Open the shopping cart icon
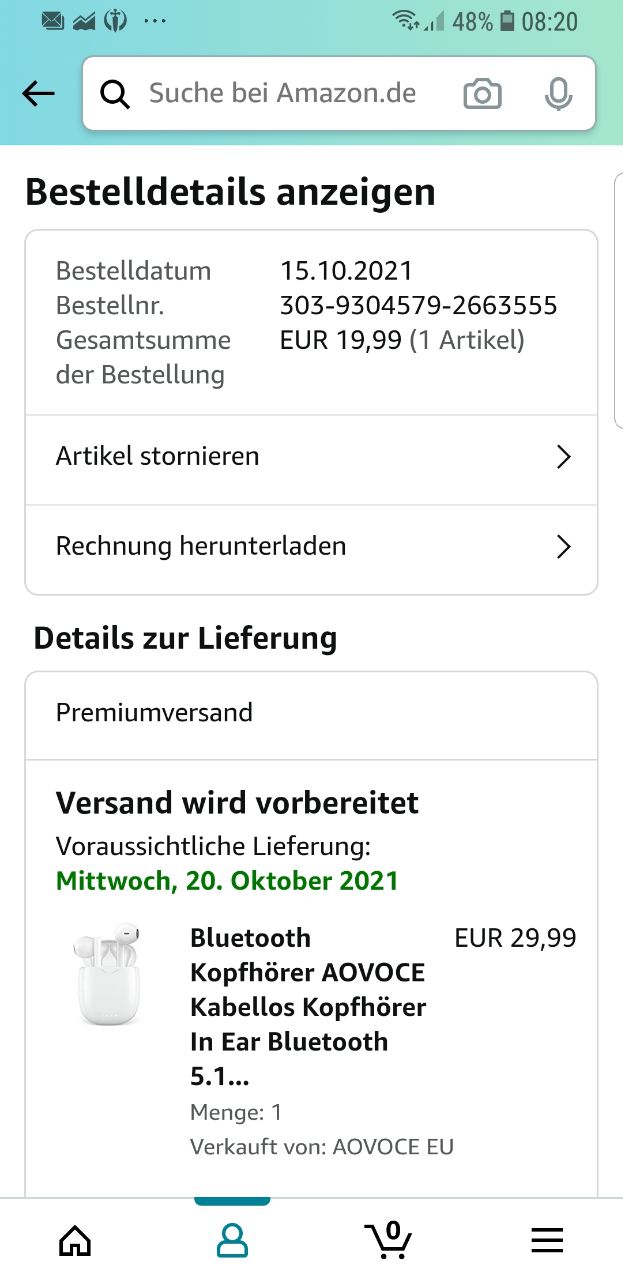Screen dimensions: 623x1280 (x=389, y=1239)
